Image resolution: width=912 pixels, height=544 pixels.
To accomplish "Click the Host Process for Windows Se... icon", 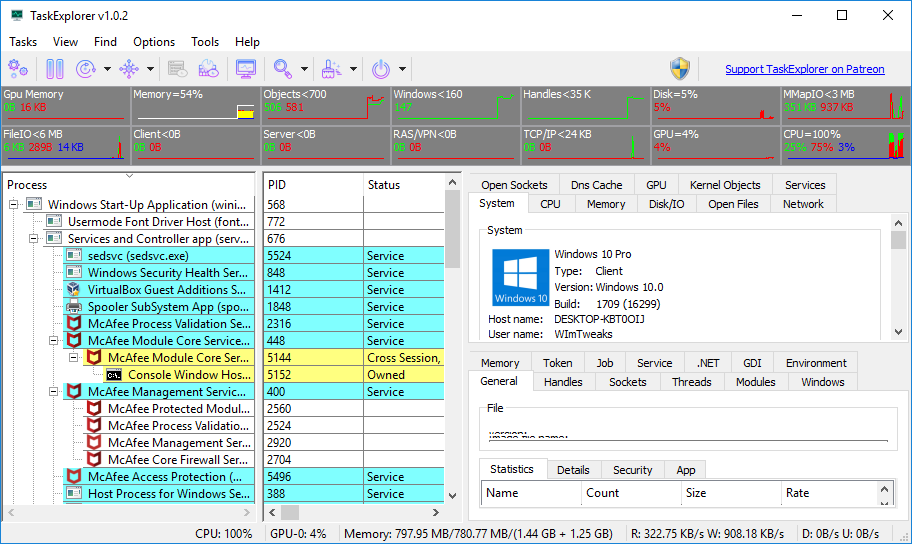I will [x=73, y=493].
